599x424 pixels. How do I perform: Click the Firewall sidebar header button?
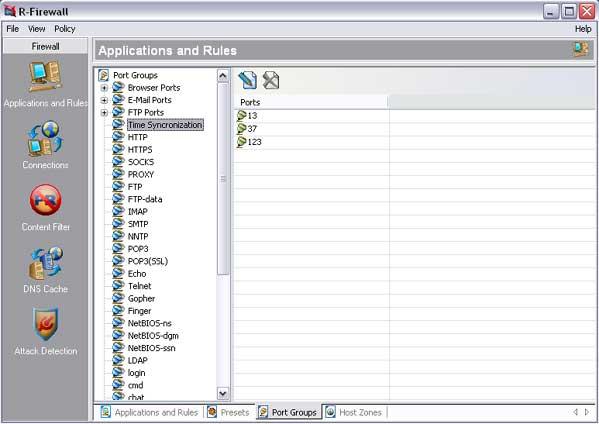click(x=45, y=46)
